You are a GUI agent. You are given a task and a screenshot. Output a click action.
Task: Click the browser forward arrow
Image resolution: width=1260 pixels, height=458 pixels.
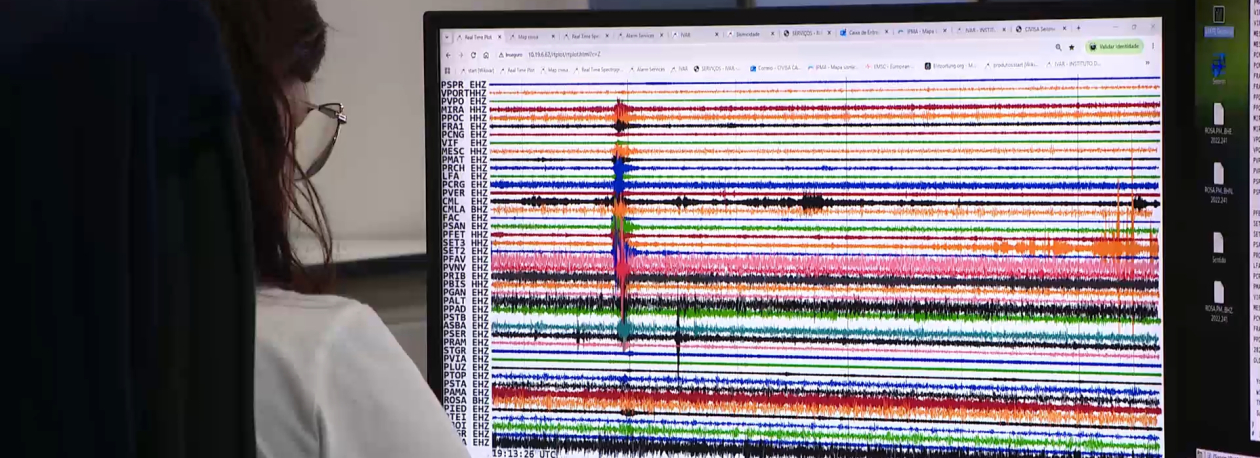(461, 55)
